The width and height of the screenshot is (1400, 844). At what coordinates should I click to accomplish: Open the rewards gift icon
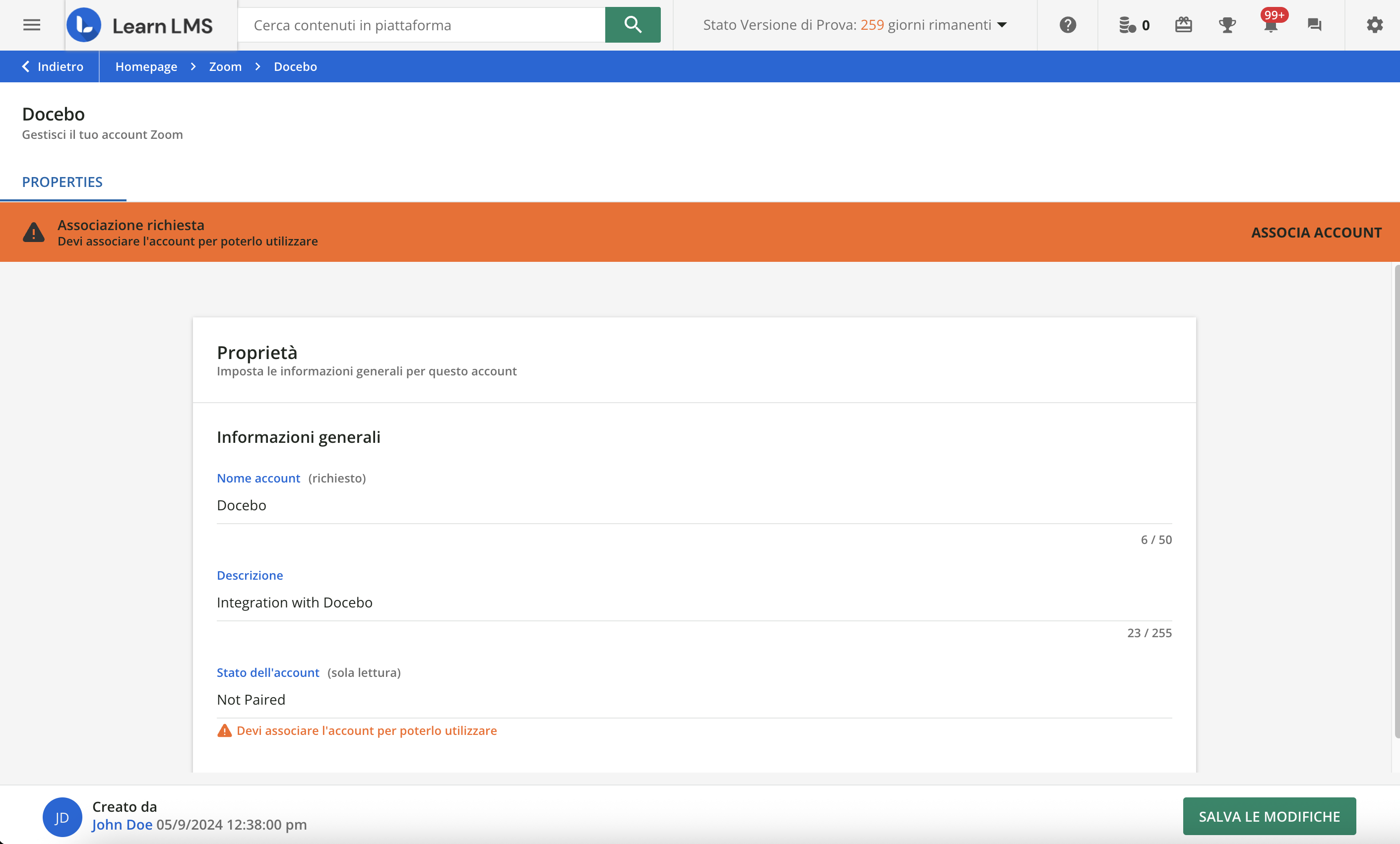point(1184,25)
